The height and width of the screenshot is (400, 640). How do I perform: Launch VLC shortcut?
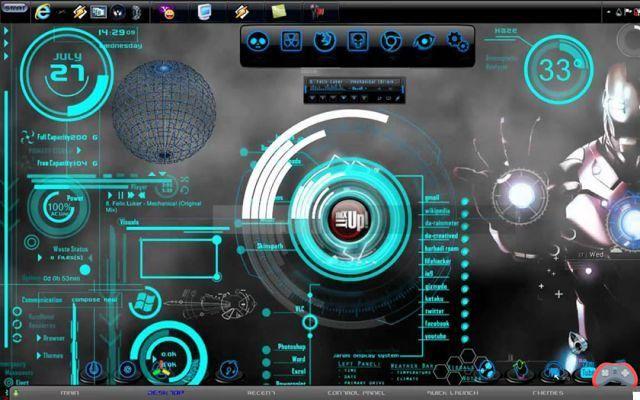point(300,309)
